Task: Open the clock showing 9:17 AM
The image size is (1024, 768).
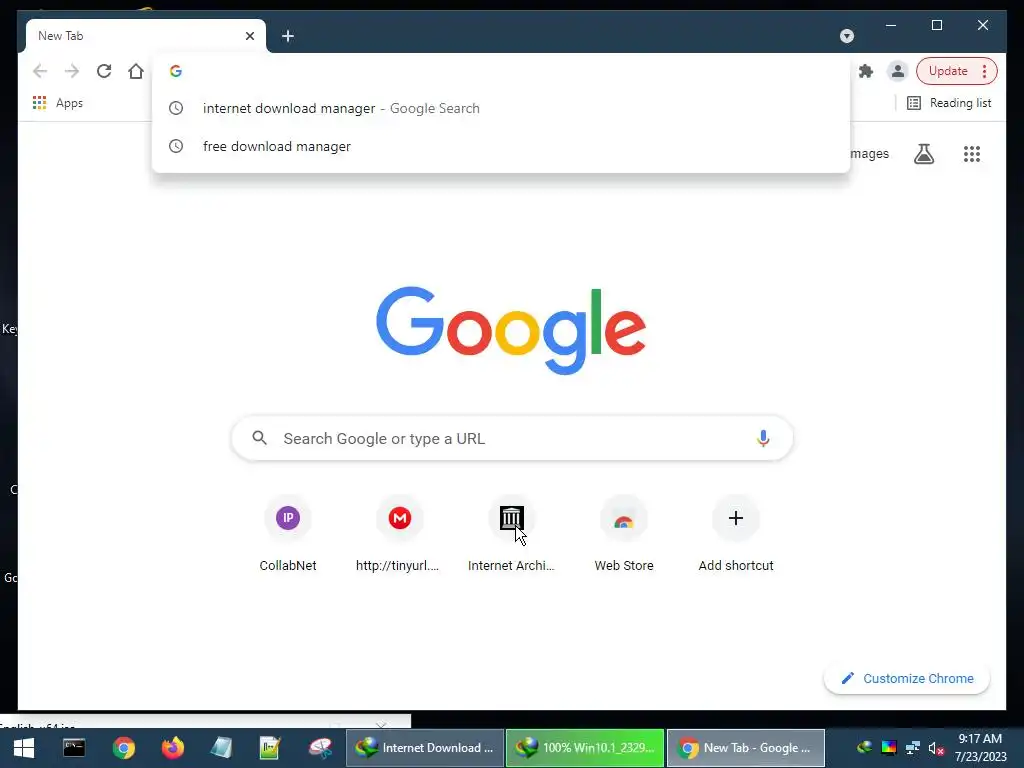Action: point(980,748)
